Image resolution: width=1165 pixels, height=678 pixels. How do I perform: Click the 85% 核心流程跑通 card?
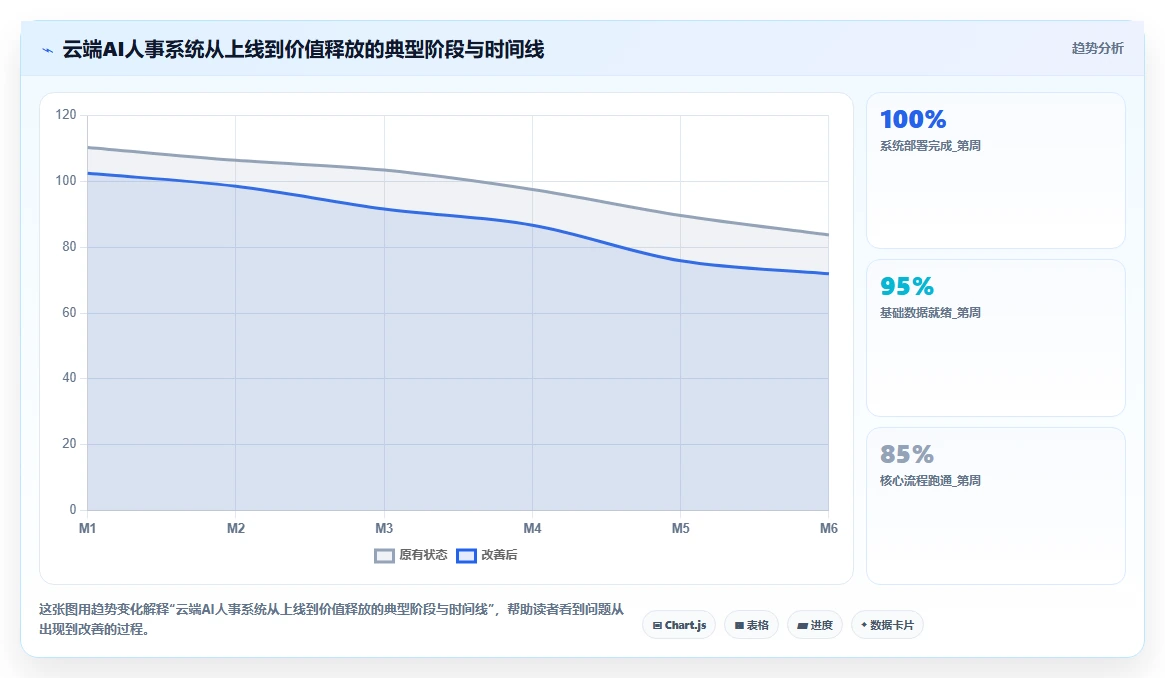[996, 506]
